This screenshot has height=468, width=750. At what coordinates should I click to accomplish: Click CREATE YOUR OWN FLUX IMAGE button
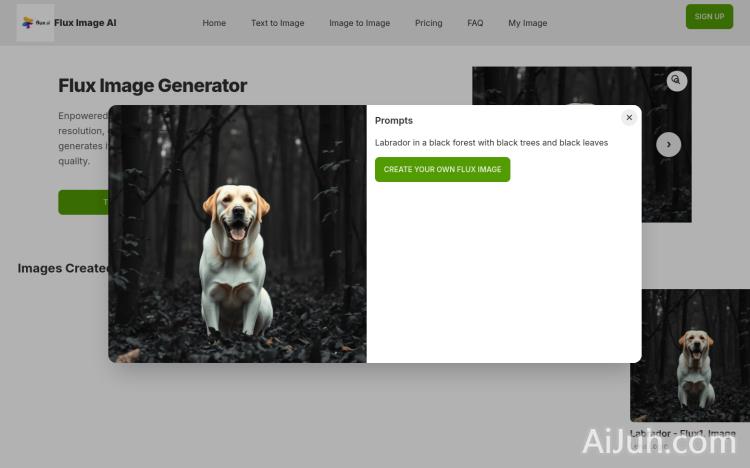click(x=442, y=169)
